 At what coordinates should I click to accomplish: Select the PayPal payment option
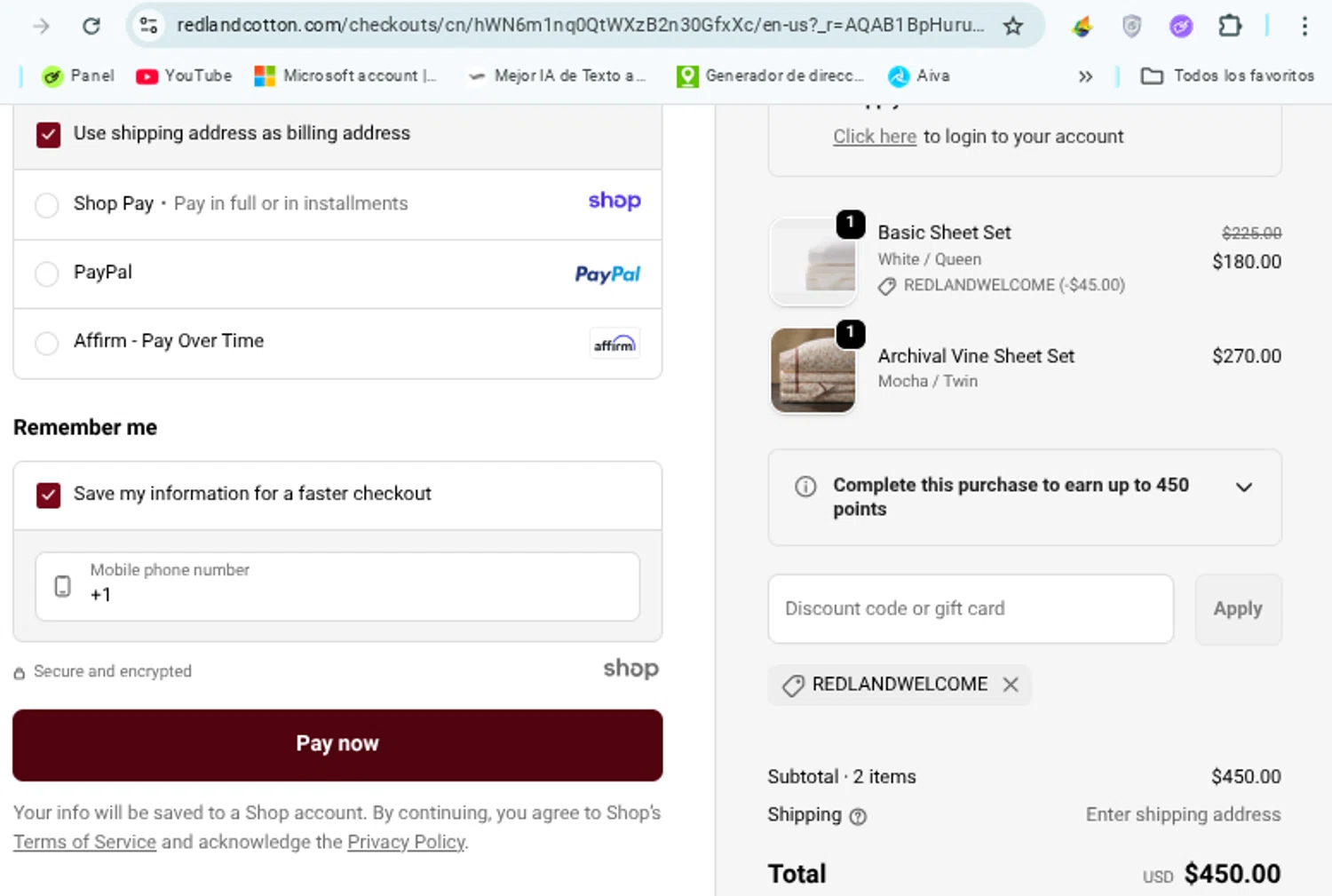tap(47, 274)
